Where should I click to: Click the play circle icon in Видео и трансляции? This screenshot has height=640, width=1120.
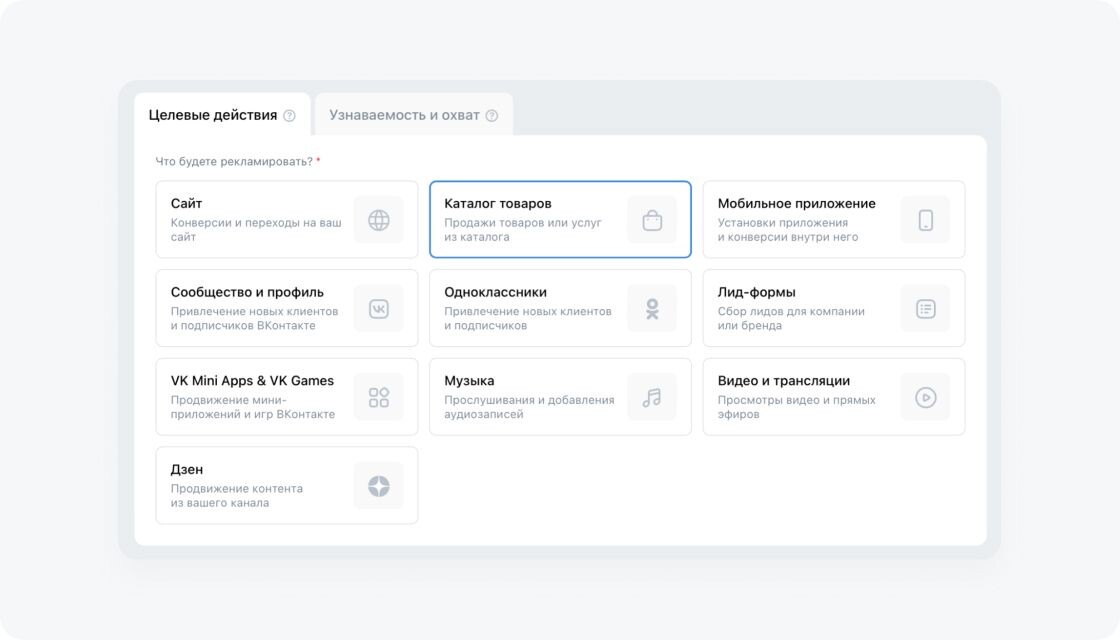[926, 397]
